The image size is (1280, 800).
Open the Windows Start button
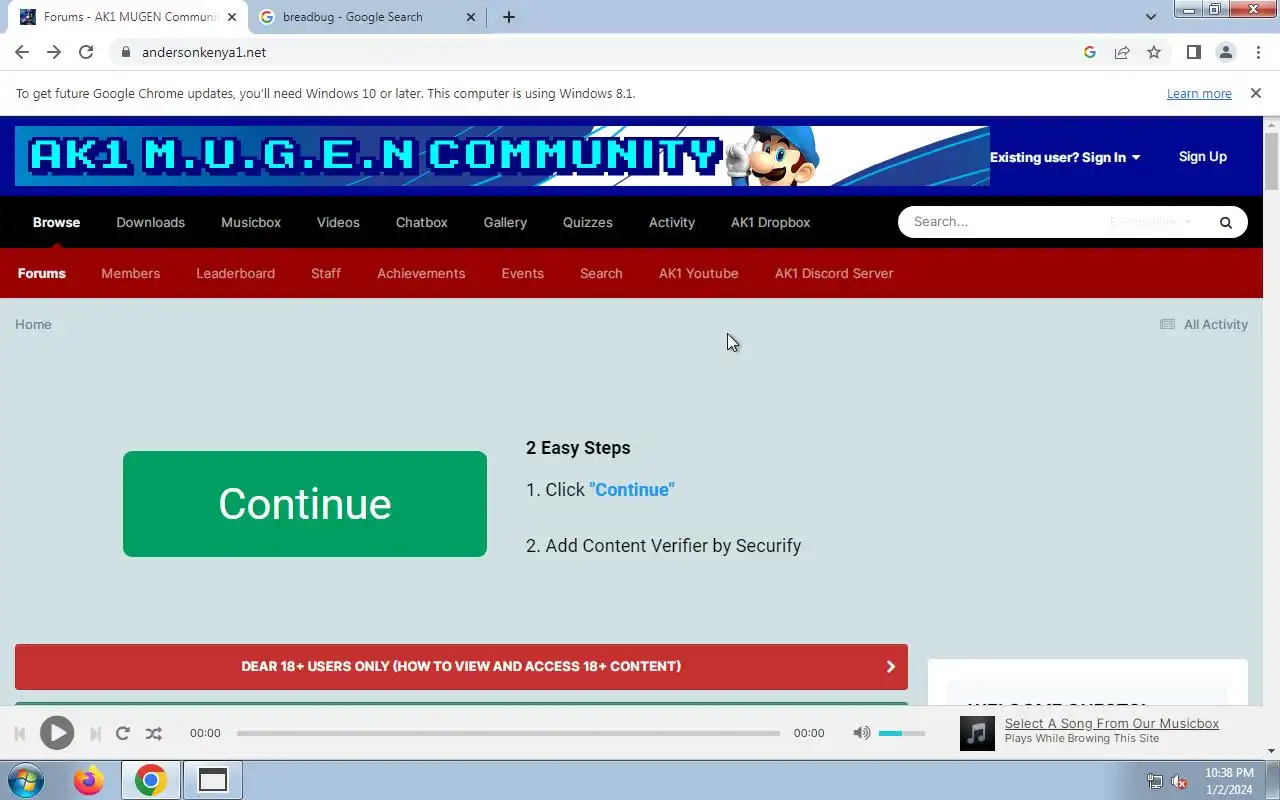point(25,780)
